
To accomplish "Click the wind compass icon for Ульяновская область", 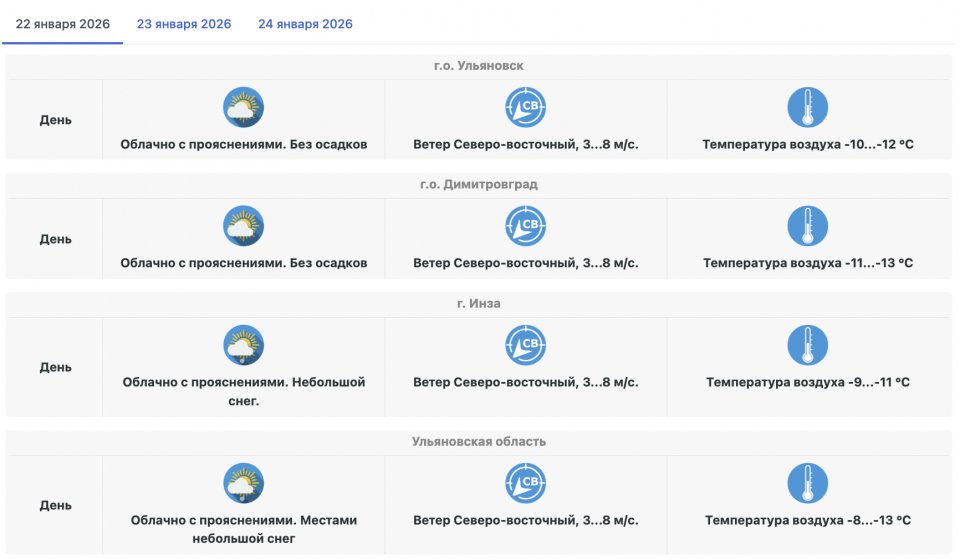I will [x=525, y=483].
